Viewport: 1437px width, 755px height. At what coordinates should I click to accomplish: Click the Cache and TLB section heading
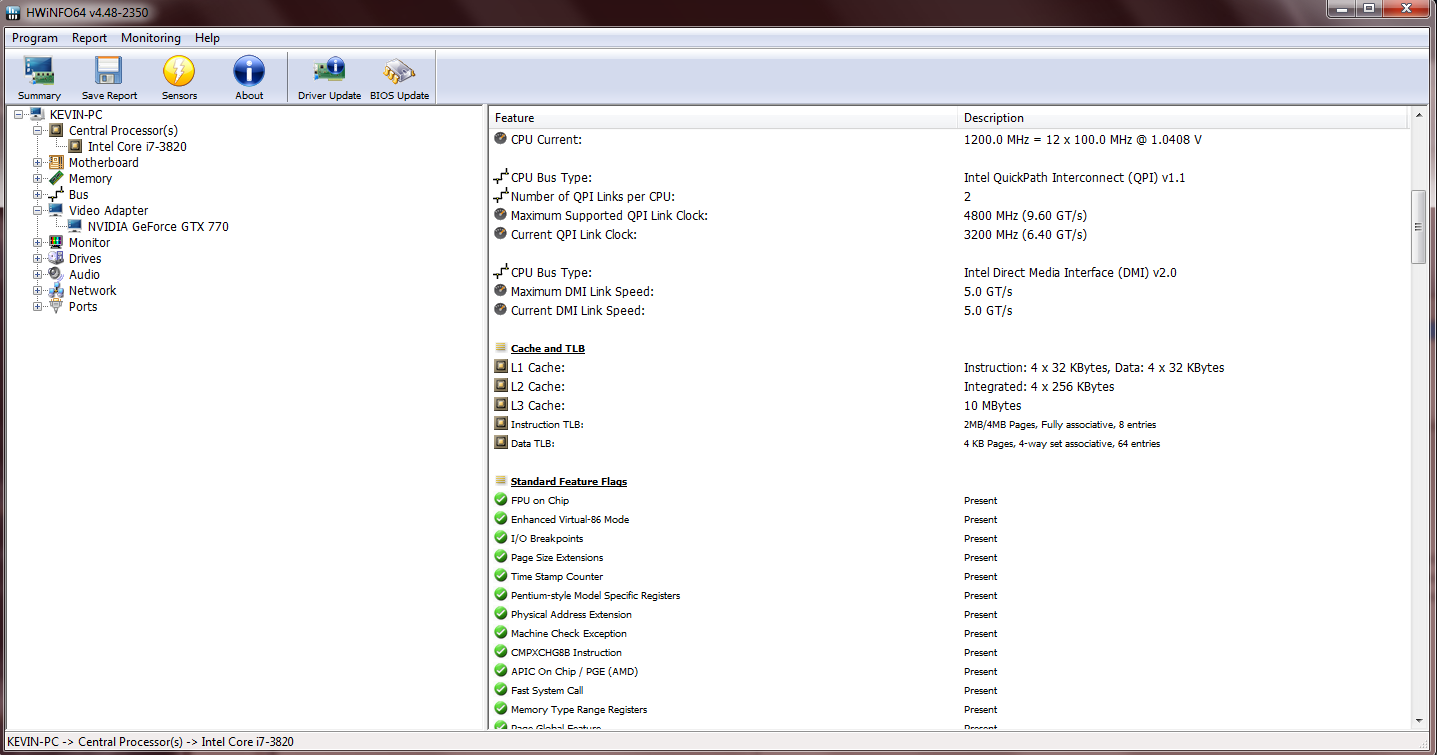click(548, 348)
